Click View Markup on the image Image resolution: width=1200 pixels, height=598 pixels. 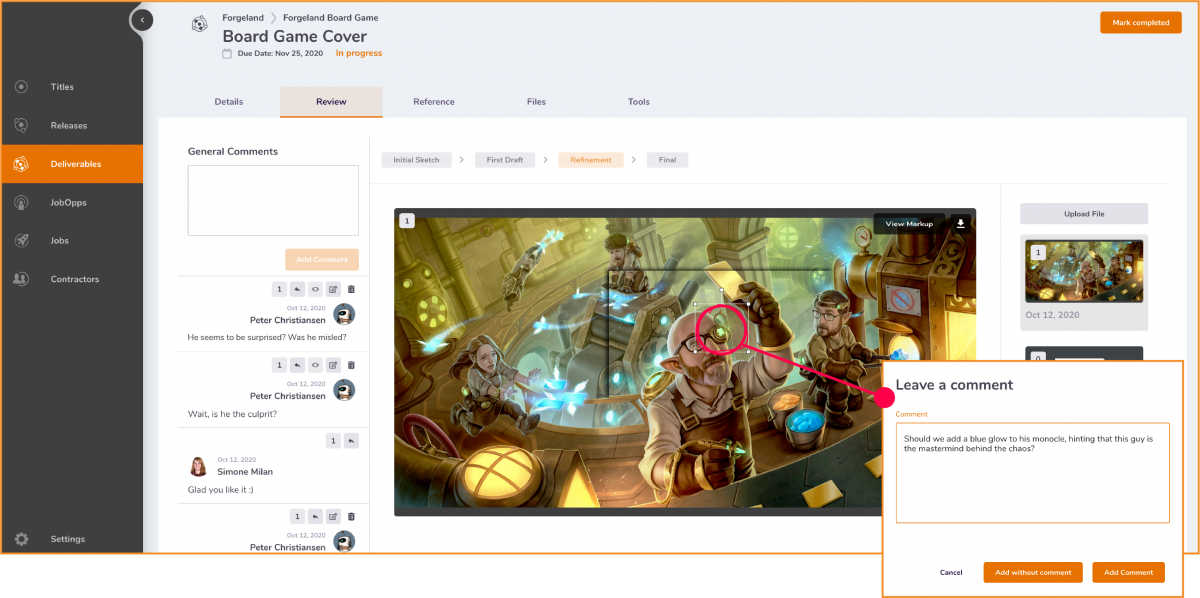point(909,224)
